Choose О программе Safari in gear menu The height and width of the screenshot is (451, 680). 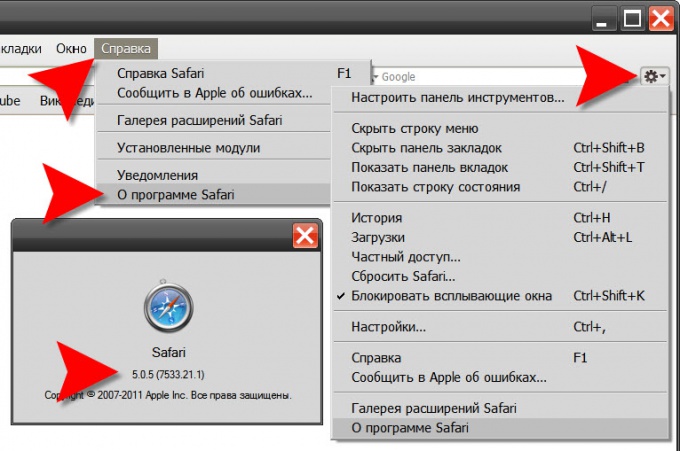tap(500, 428)
